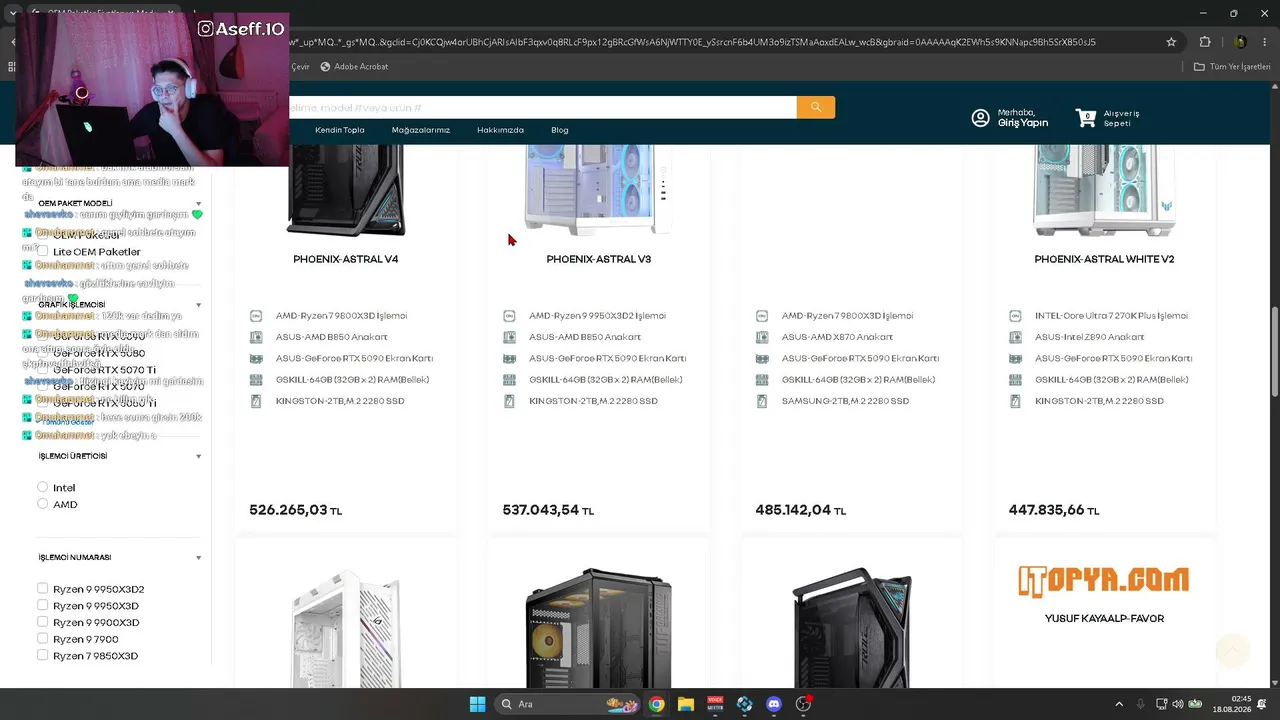Open the Windows Start menu
Viewport: 1280px width, 720px height.
477,704
